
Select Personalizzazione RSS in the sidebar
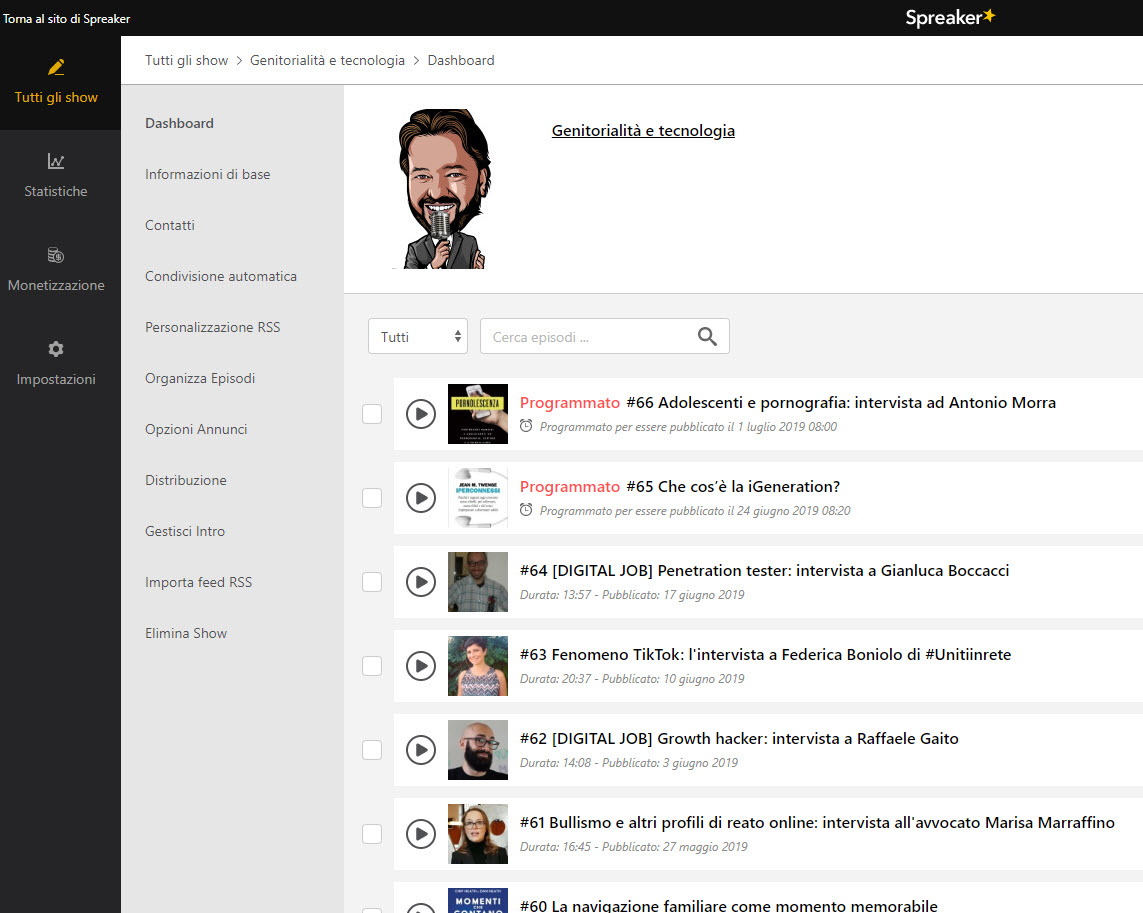[x=213, y=327]
